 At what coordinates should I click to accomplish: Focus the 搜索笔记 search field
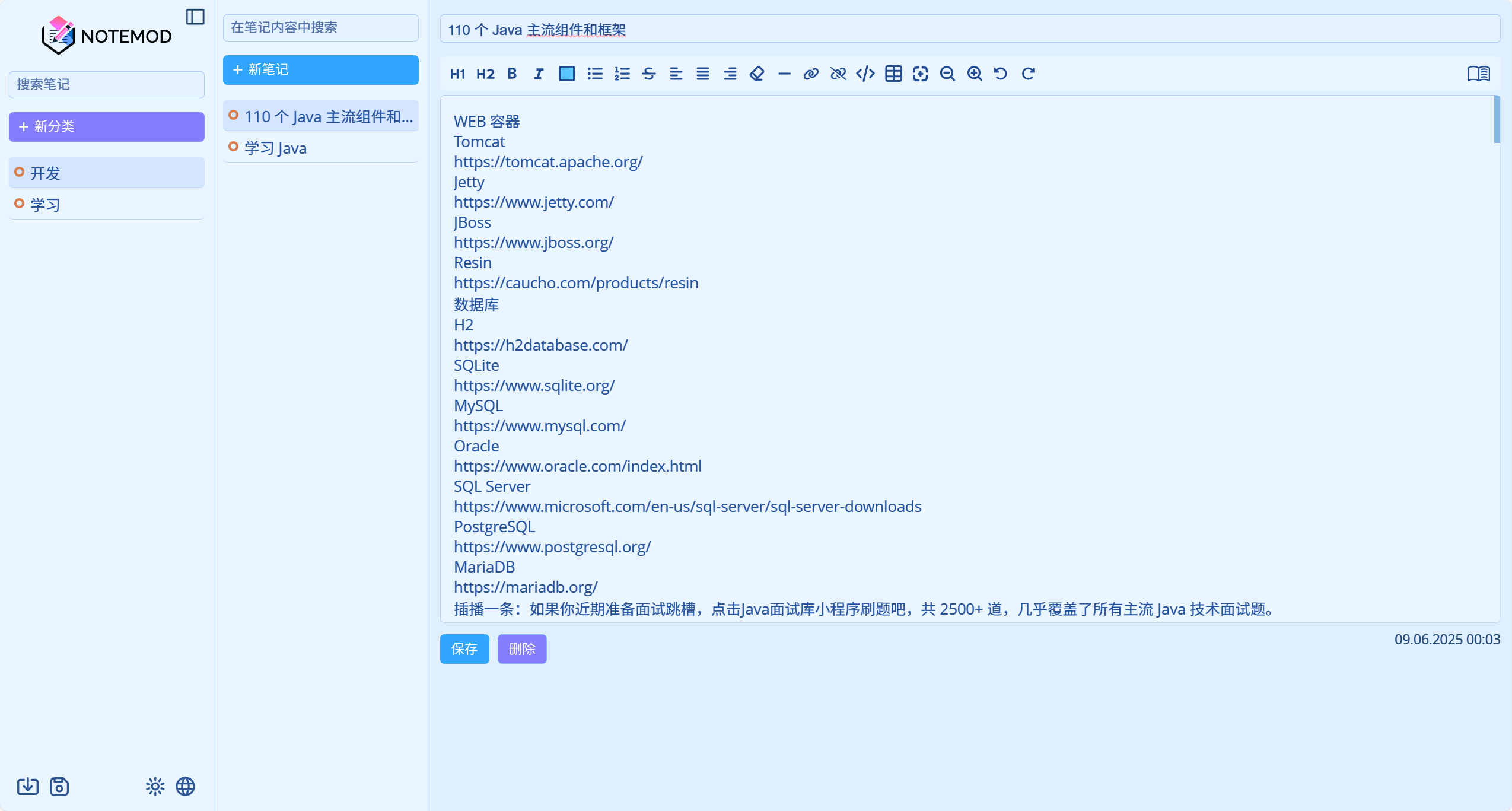(107, 84)
